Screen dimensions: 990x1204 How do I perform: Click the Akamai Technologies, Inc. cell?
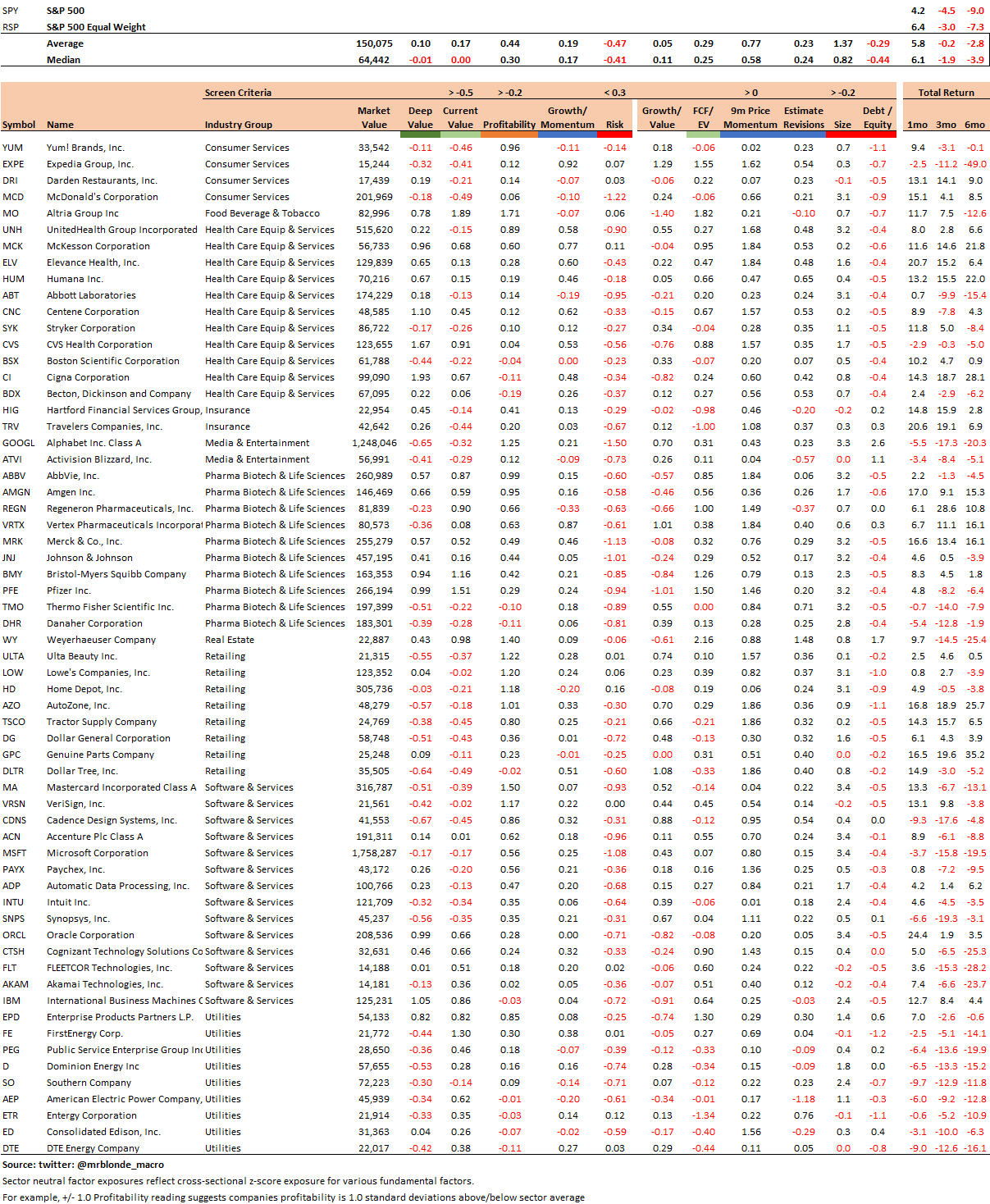tap(105, 984)
